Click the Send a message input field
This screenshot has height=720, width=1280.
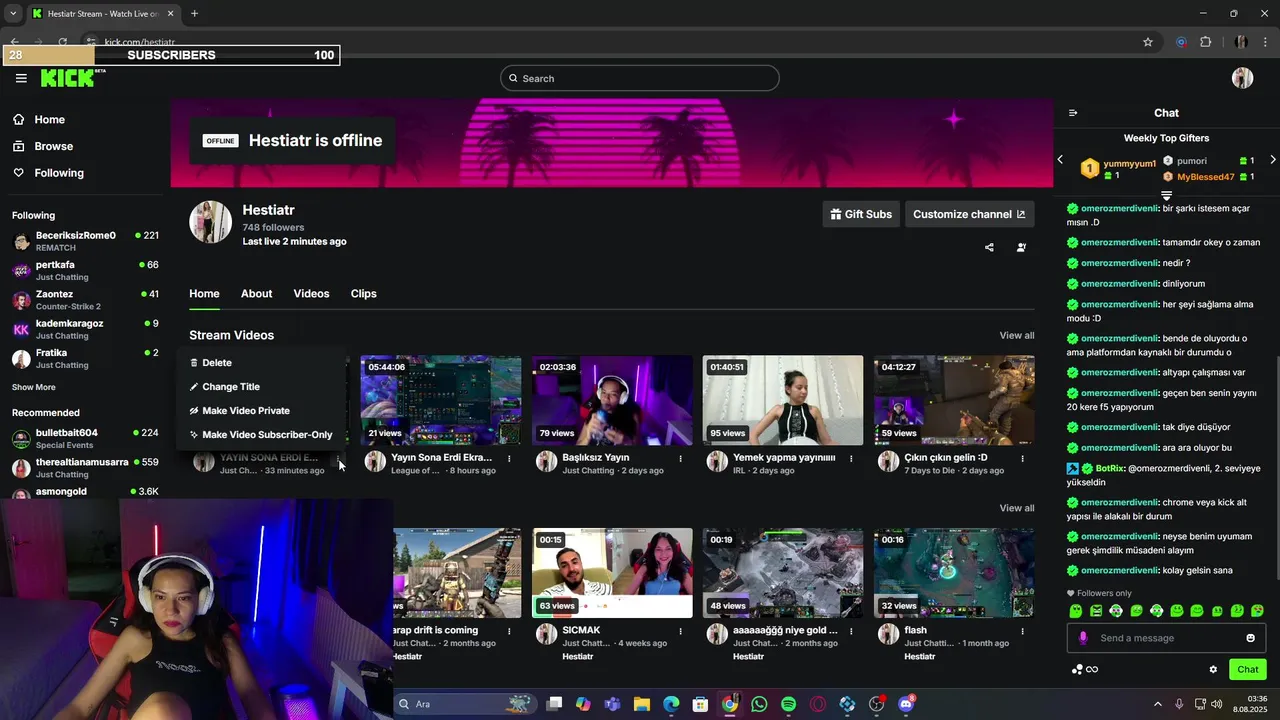click(x=1166, y=638)
